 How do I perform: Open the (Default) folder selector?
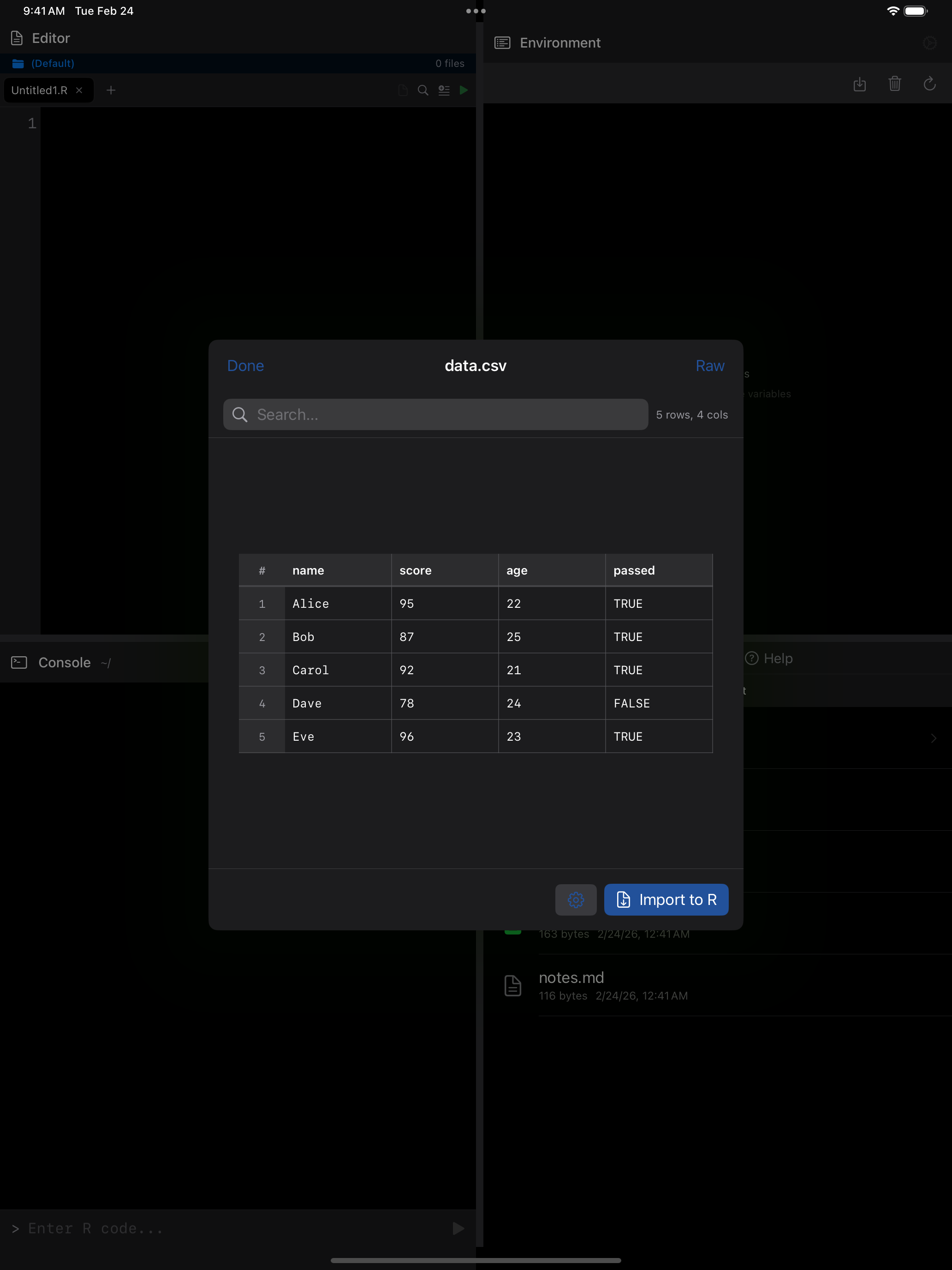tap(53, 63)
